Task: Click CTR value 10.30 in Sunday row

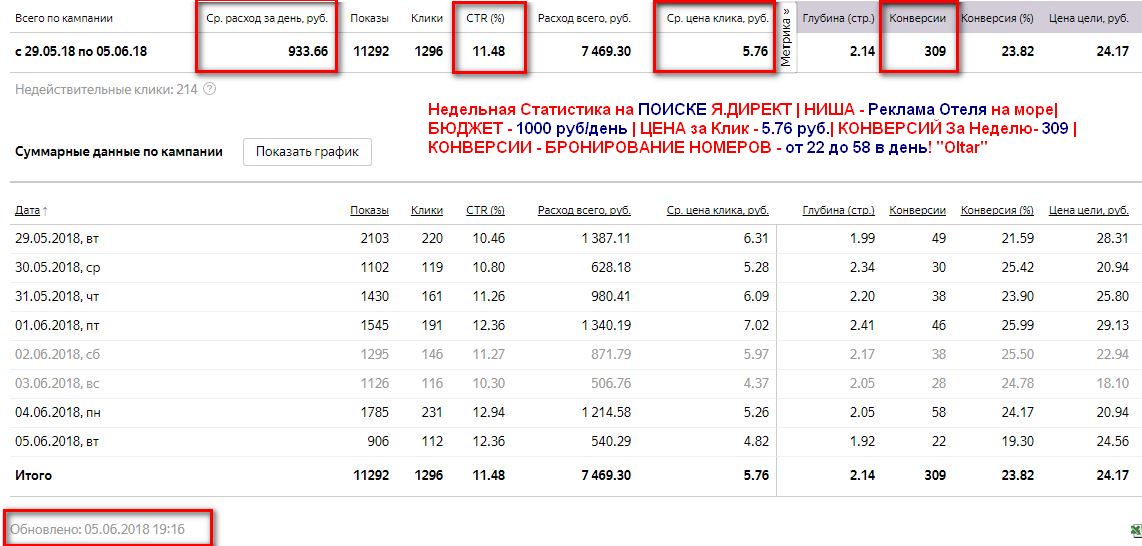Action: [489, 384]
